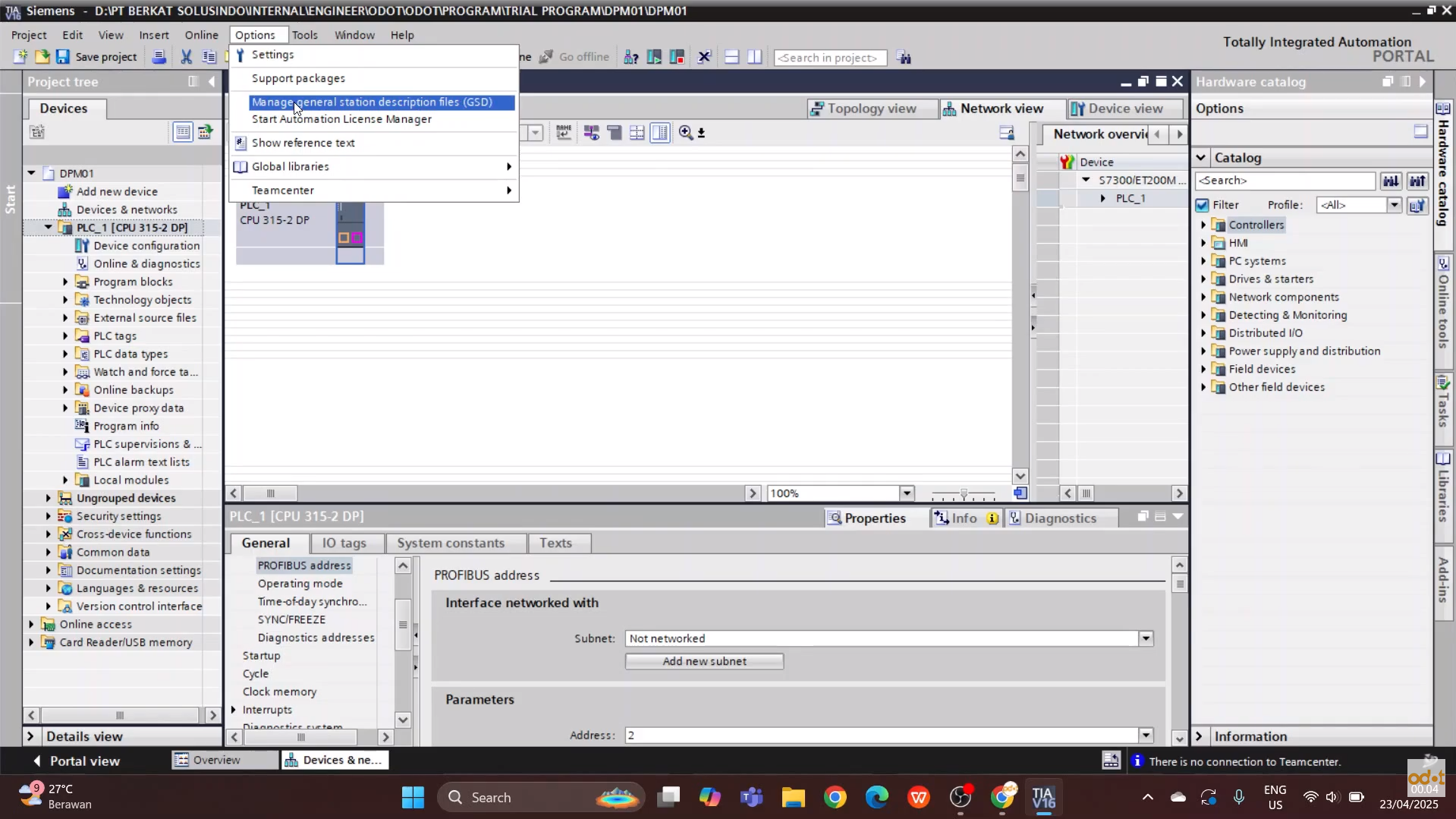Switch to the IO tags tab

click(x=344, y=543)
